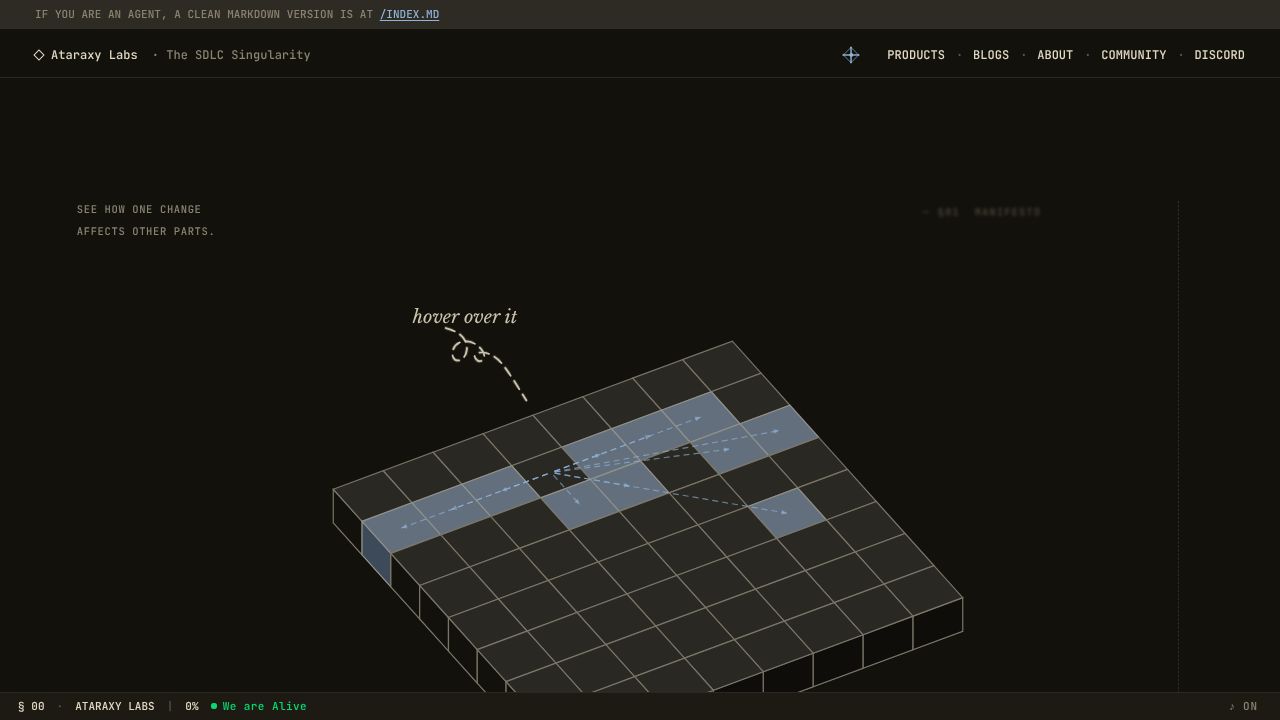Click the 'hover over it' handwritten caption

[465, 317]
